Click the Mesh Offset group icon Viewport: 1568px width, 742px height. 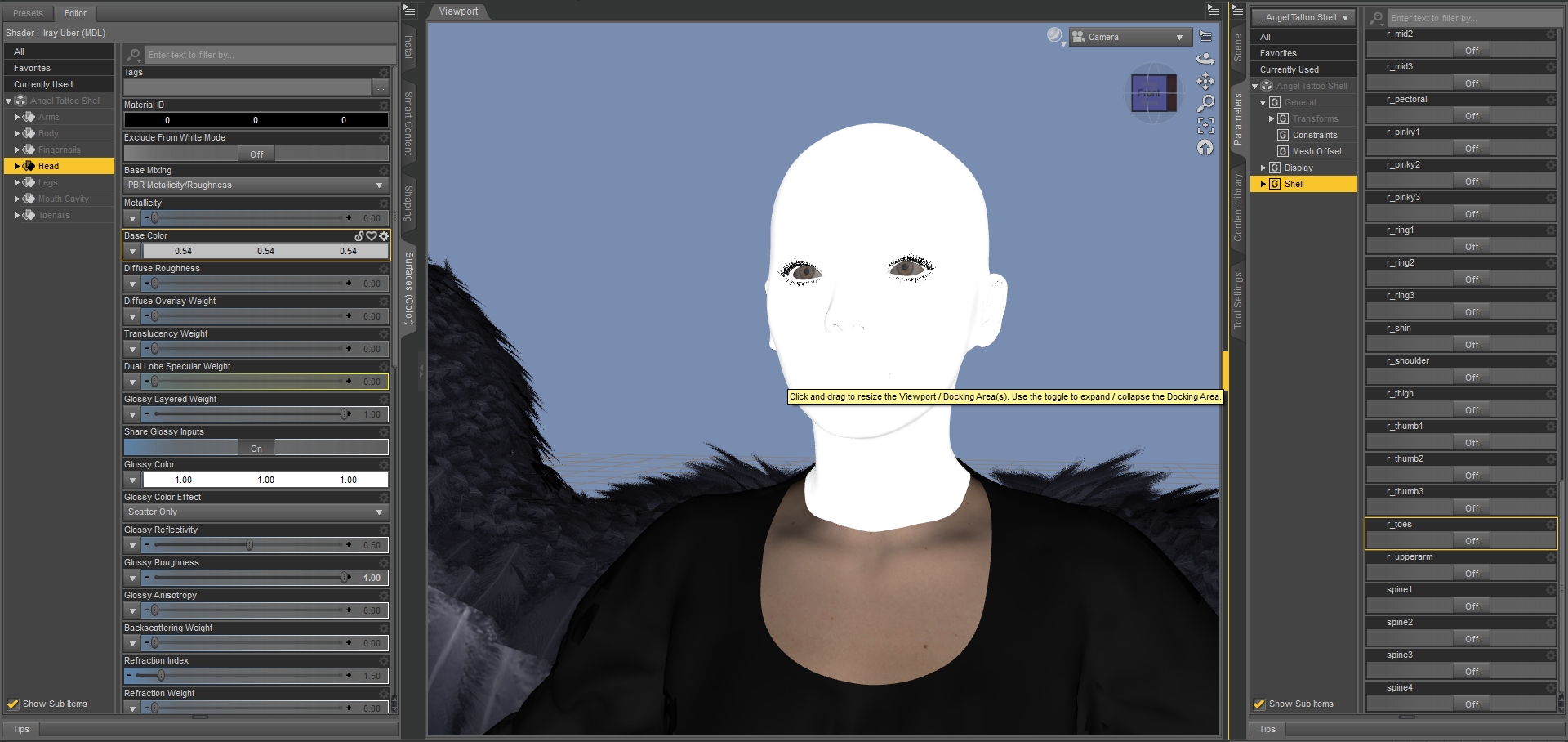tap(1283, 151)
